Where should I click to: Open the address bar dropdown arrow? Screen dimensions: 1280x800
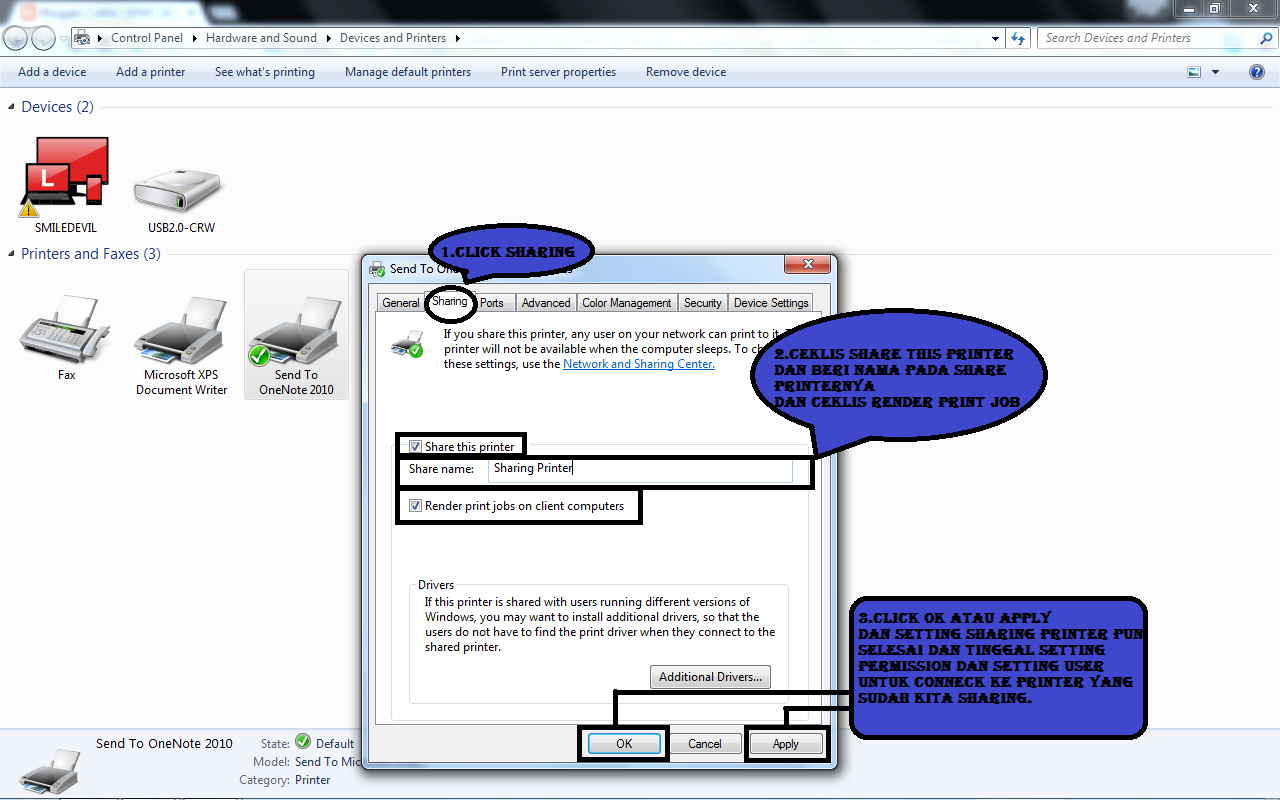(x=994, y=37)
